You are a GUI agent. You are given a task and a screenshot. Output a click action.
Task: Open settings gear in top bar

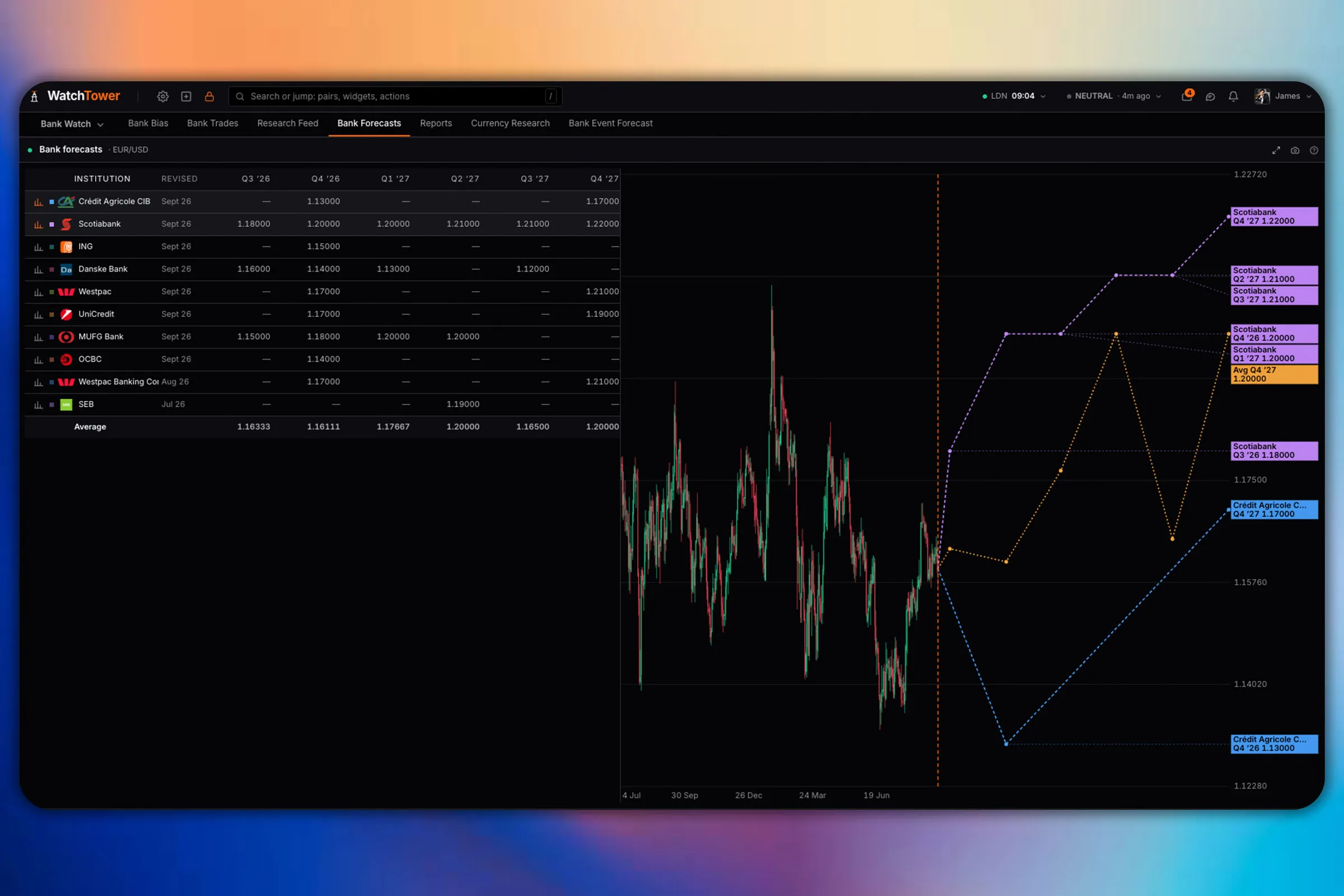point(163,96)
